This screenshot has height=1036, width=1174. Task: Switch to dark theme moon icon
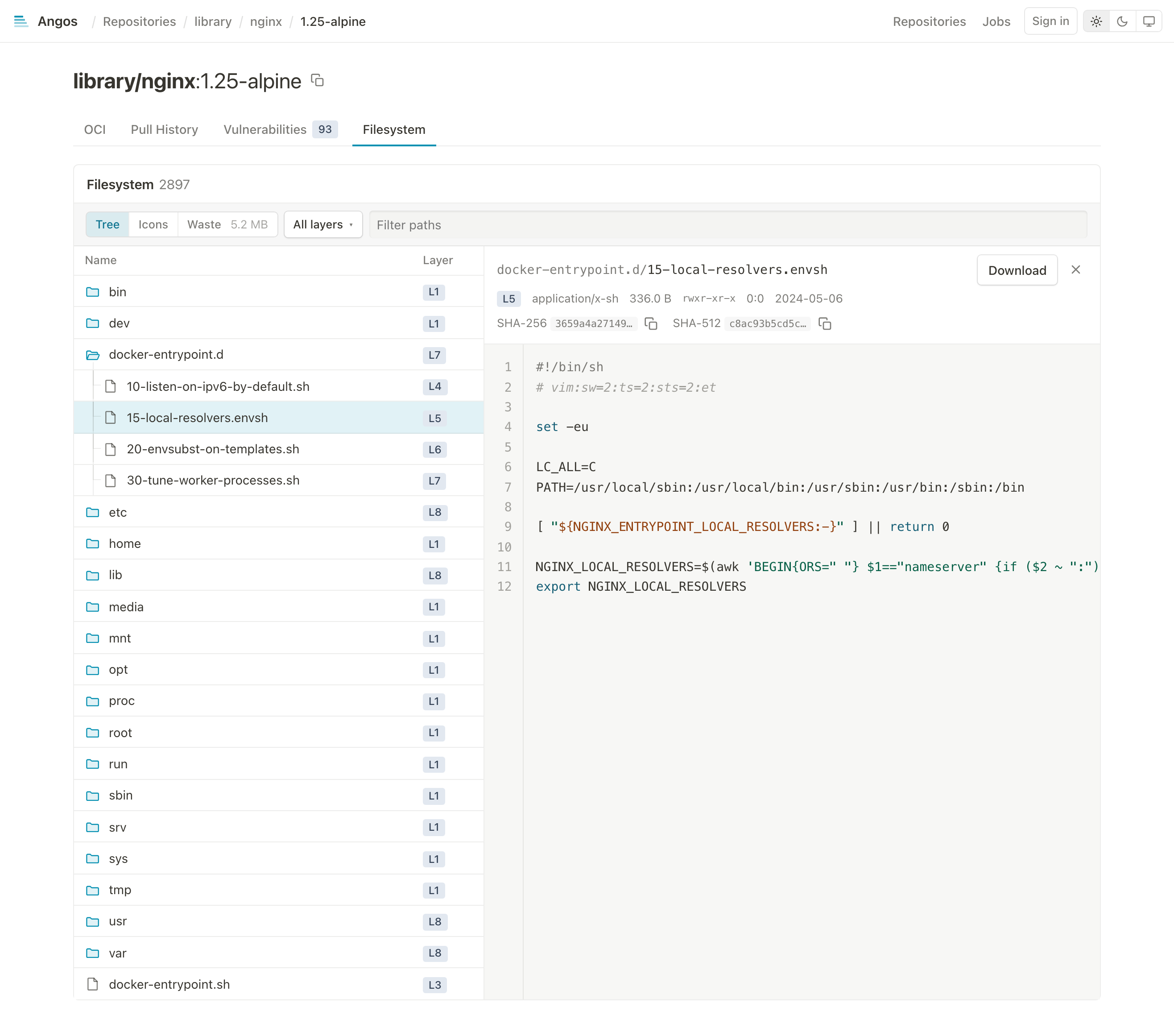(1122, 21)
